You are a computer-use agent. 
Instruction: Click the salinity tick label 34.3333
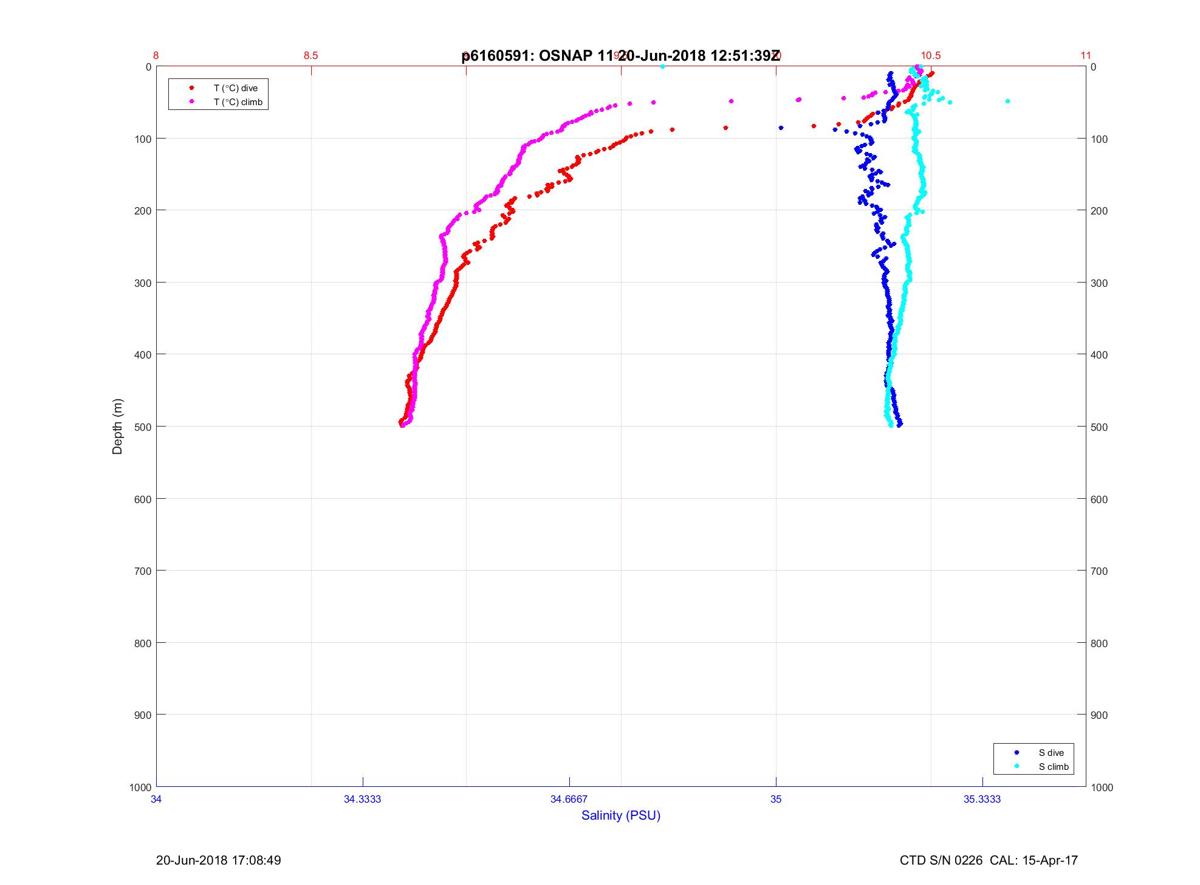(362, 799)
